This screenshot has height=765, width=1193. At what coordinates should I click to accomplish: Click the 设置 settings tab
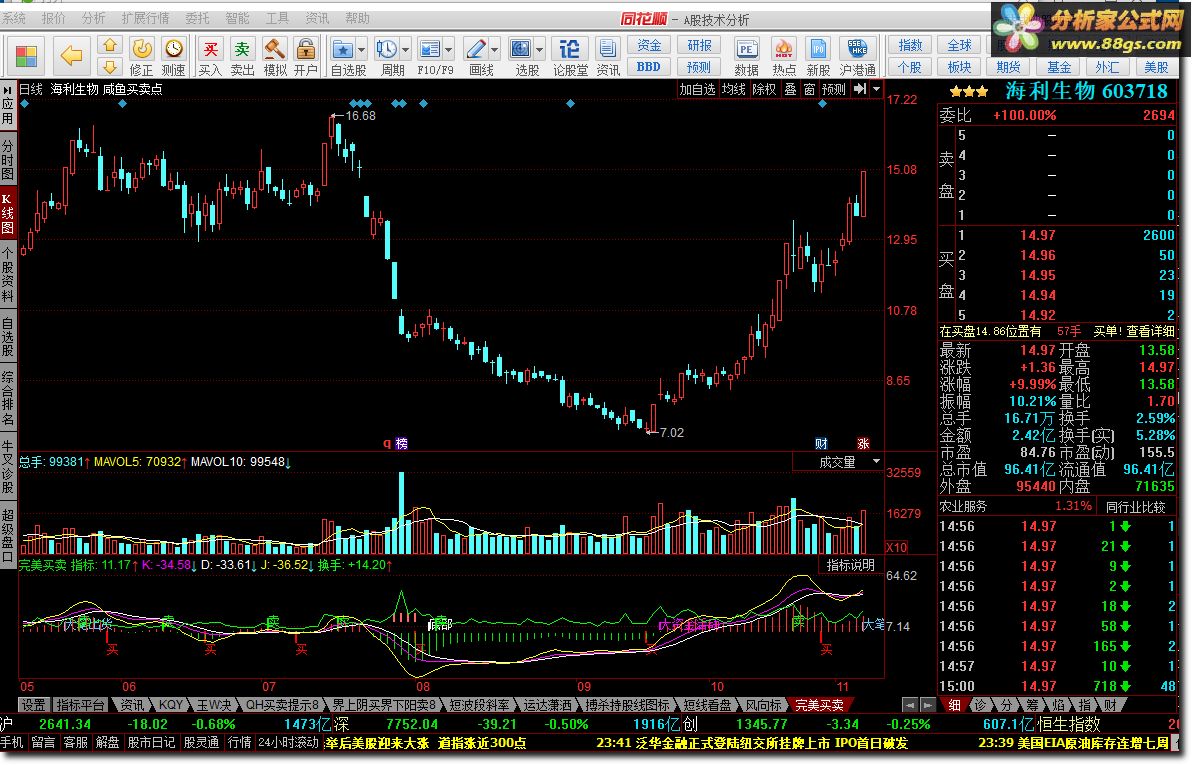click(x=33, y=705)
